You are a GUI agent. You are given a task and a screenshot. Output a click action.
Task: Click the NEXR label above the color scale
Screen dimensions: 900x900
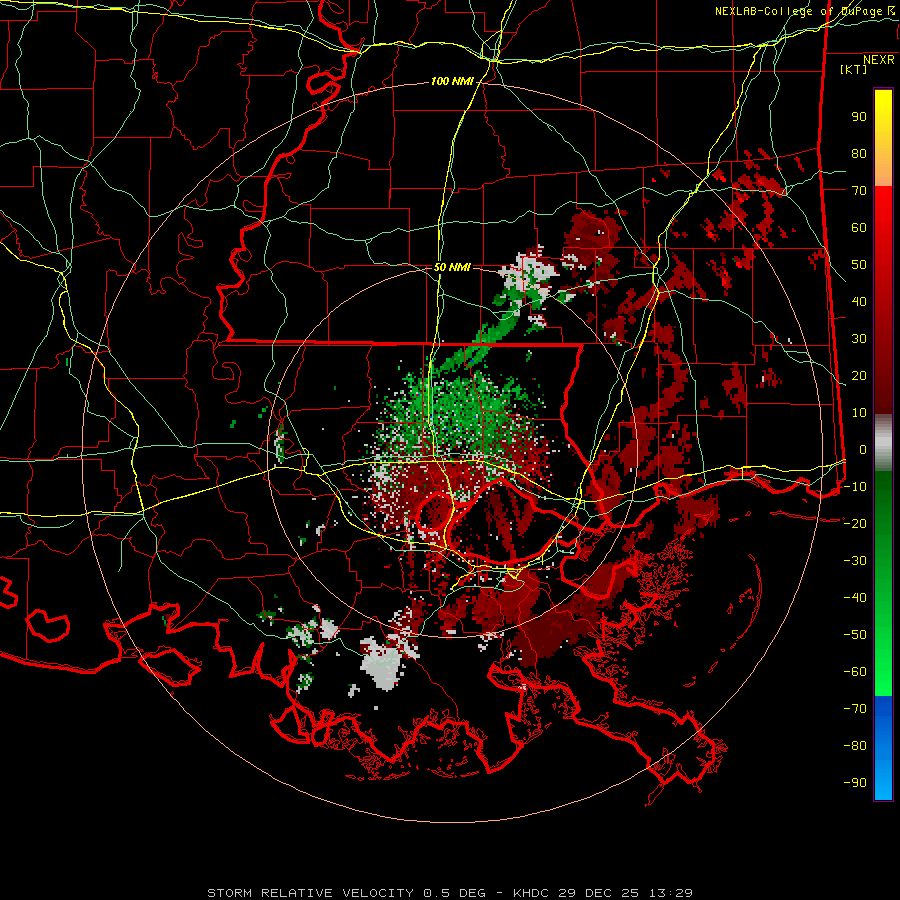(878, 60)
